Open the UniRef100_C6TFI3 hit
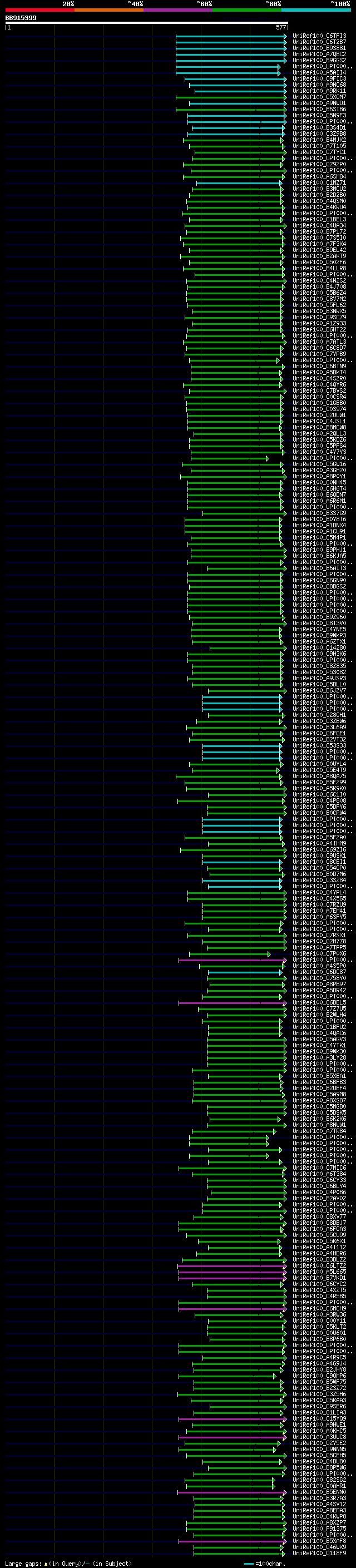The image size is (356, 1568). click(319, 36)
